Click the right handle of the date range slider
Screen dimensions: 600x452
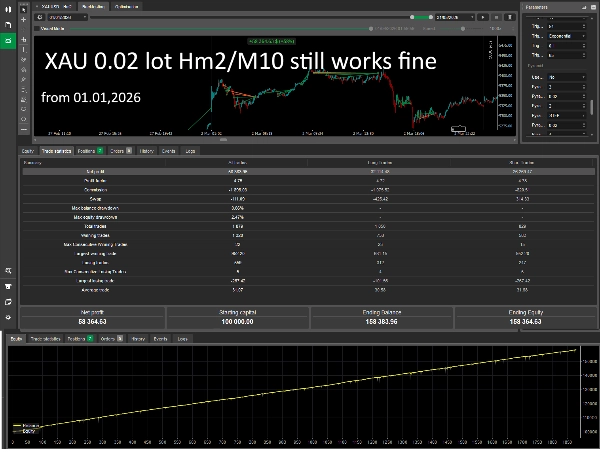click(x=431, y=17)
